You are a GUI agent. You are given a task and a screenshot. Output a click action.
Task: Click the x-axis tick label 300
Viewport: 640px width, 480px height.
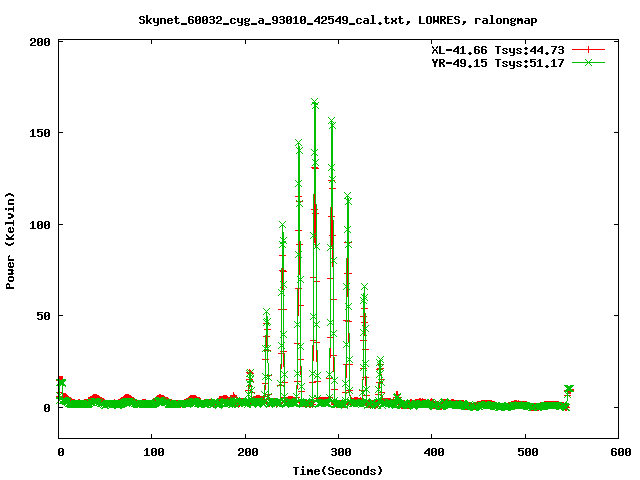341,452
